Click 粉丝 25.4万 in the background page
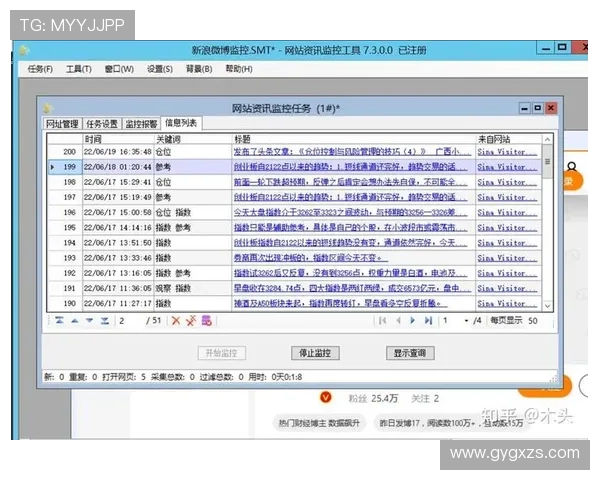 (x=373, y=398)
